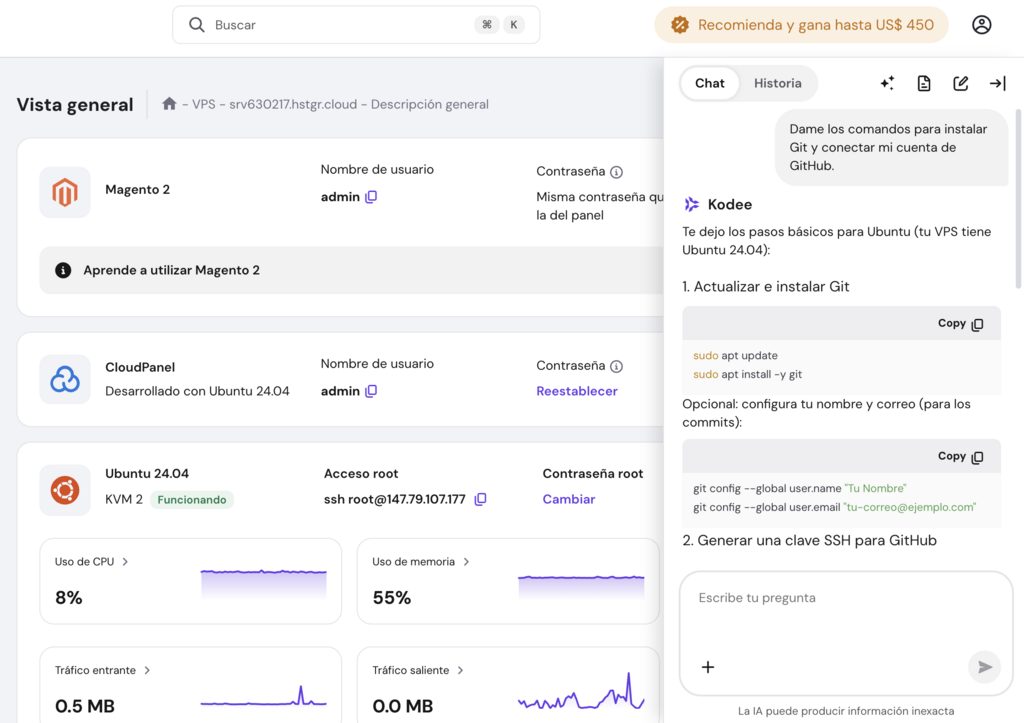
Task: Select the Chat tab
Action: point(710,83)
